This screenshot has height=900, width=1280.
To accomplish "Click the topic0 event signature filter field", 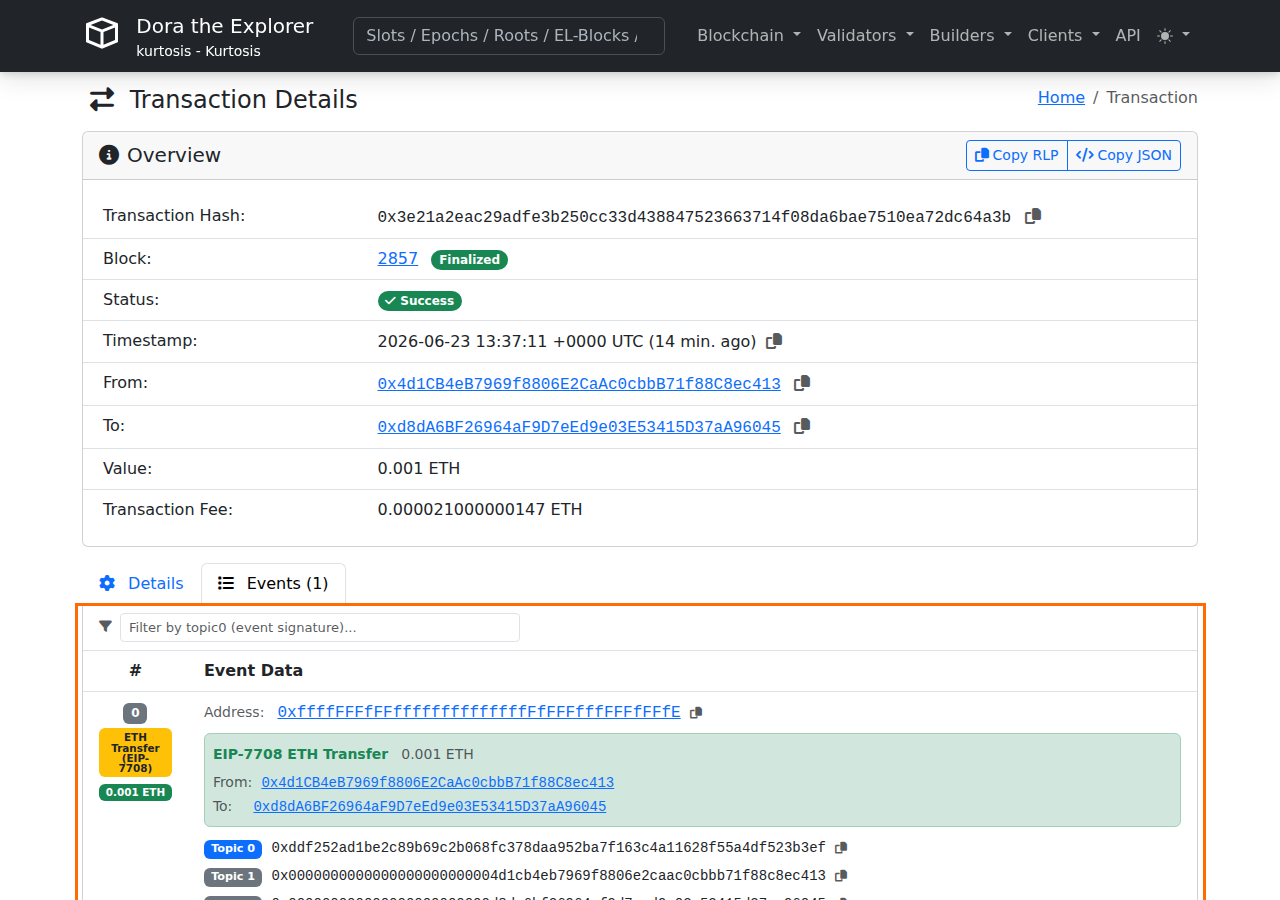I will click(x=320, y=627).
